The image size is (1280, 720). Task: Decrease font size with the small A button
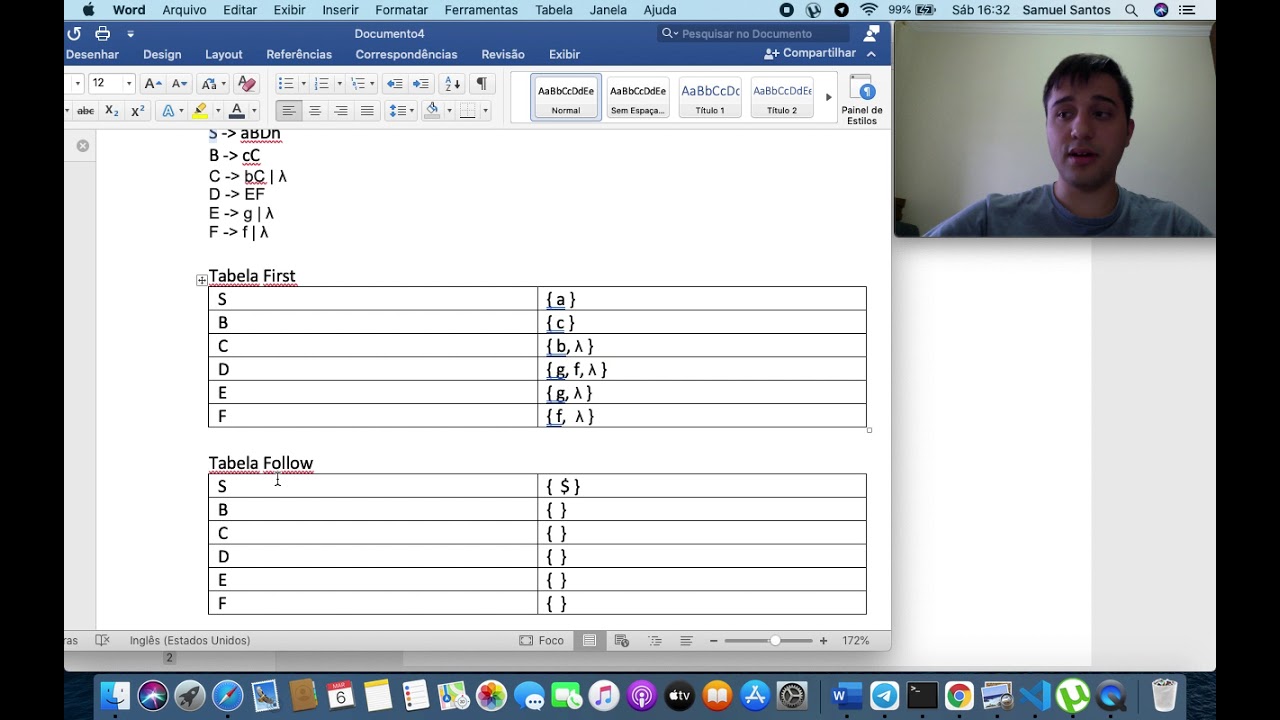coord(178,84)
